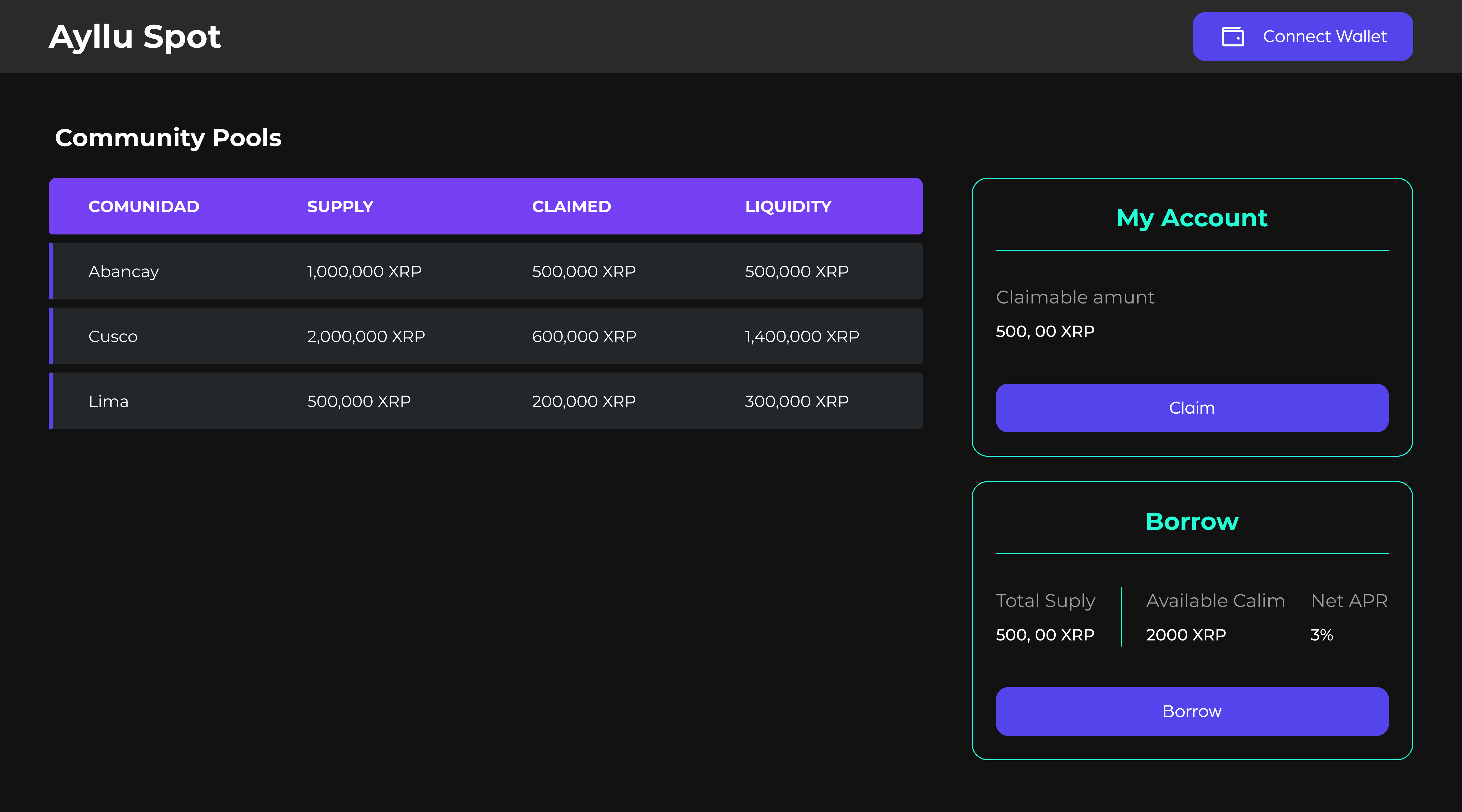Select the Abancay pool row

coord(485,271)
